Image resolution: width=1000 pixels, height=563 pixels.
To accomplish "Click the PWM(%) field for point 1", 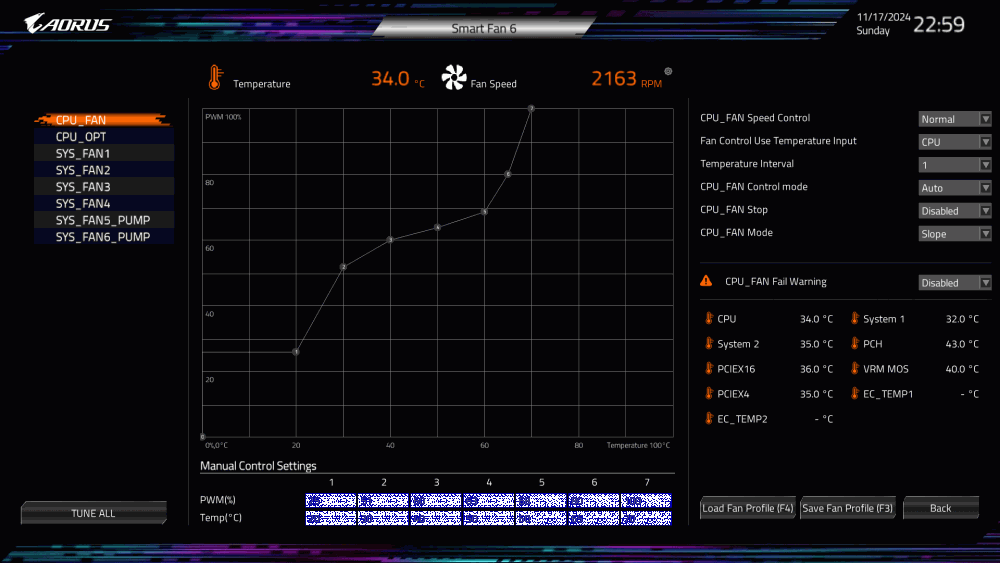I will [x=331, y=501].
